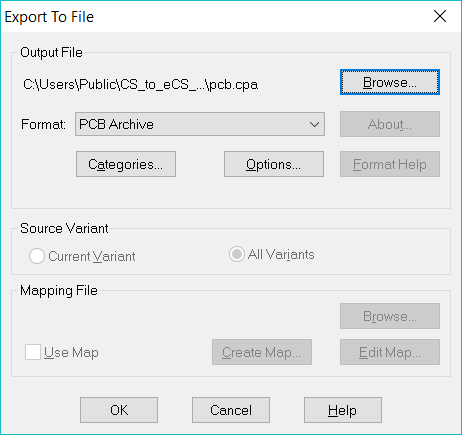Viewport: 462px width, 435px height.
Task: Click the Format Help button
Action: pos(390,164)
